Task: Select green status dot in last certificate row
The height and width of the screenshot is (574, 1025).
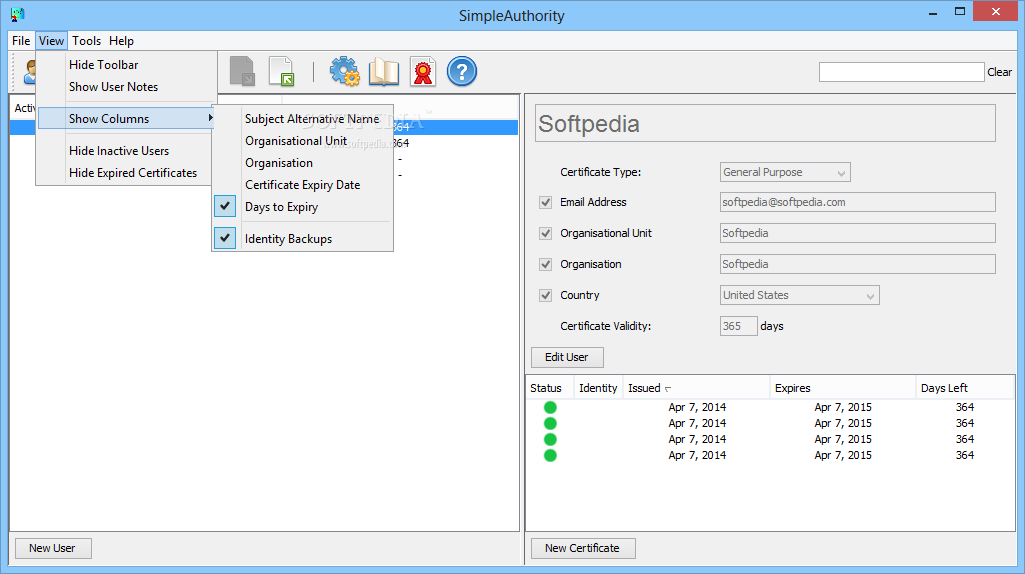Action: pyautogui.click(x=550, y=456)
